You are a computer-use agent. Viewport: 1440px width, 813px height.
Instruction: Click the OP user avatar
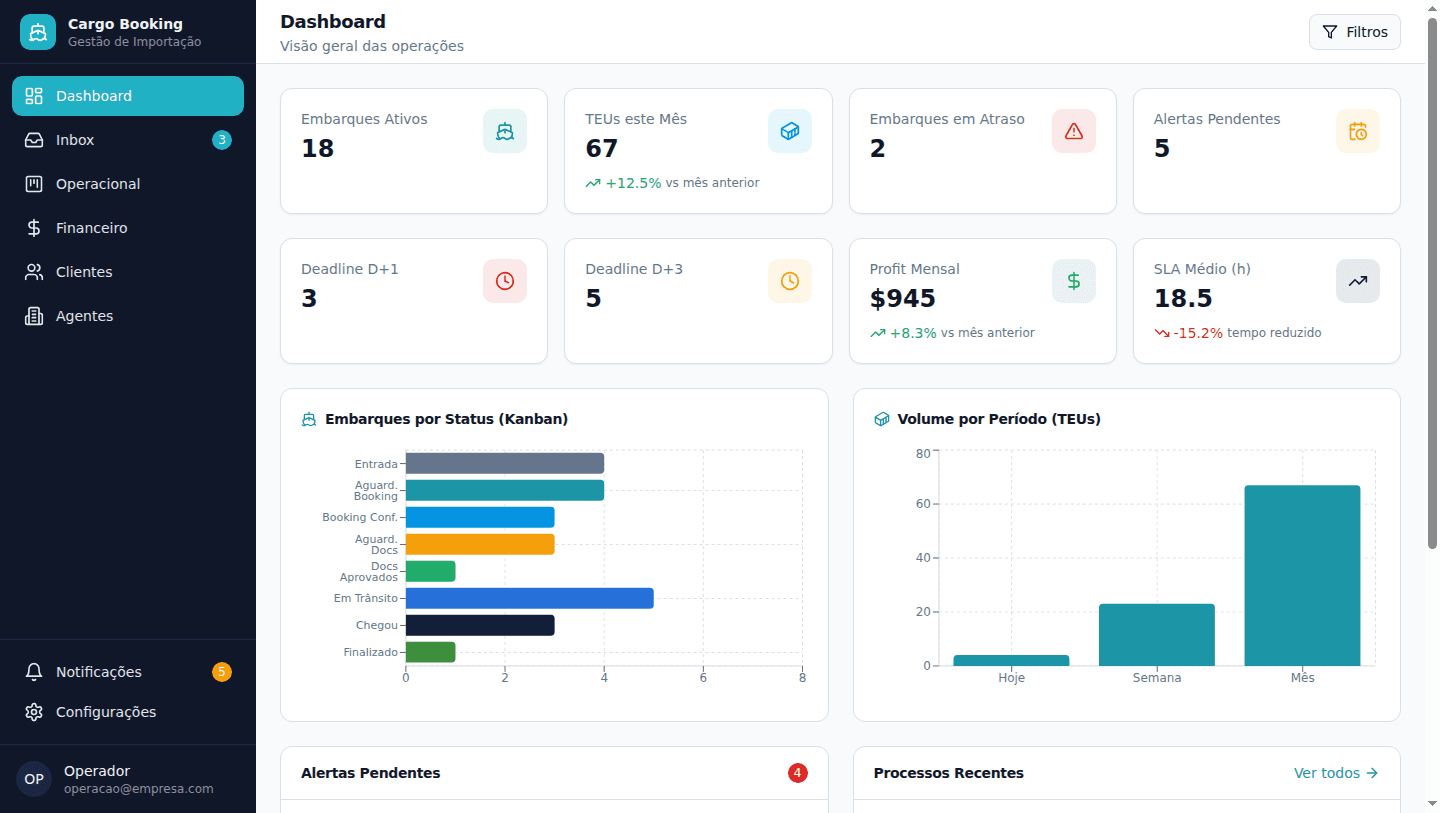pyautogui.click(x=34, y=779)
